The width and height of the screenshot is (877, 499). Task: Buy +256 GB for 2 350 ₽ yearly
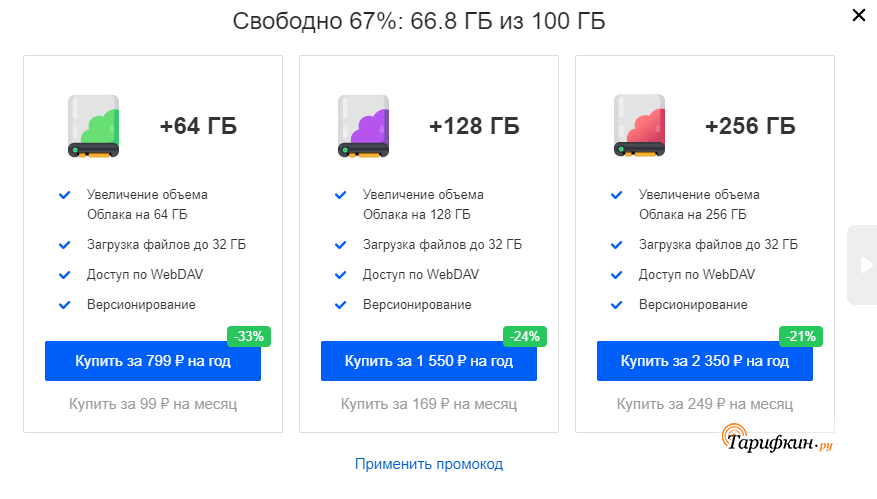(x=705, y=361)
